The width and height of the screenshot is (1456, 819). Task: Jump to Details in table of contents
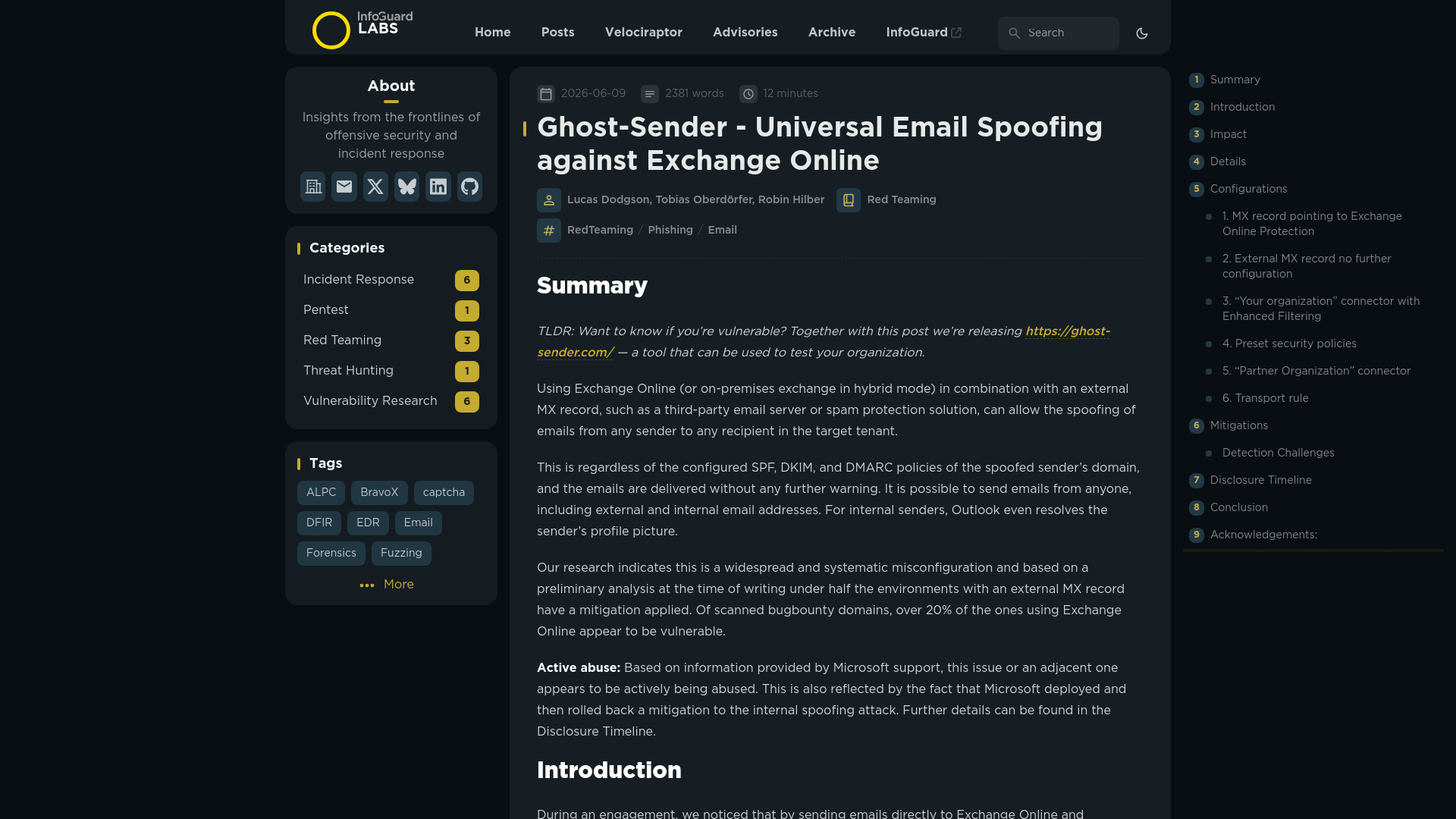1228,162
